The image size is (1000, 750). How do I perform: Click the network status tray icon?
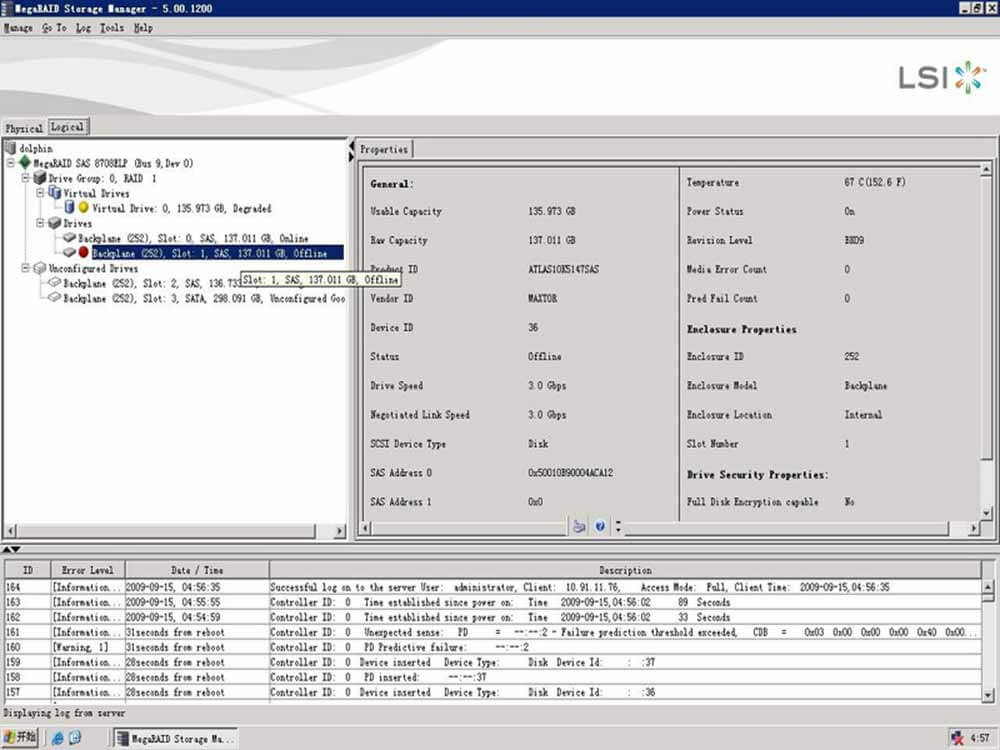click(x=956, y=738)
